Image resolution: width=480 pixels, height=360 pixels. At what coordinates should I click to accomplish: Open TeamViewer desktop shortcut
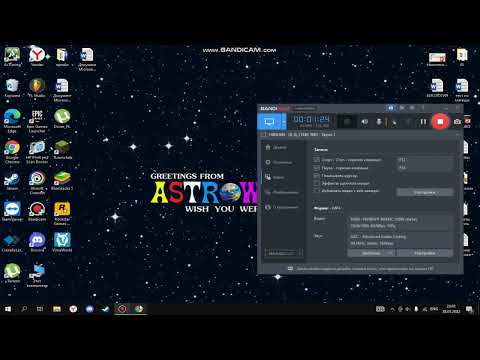tap(12, 211)
